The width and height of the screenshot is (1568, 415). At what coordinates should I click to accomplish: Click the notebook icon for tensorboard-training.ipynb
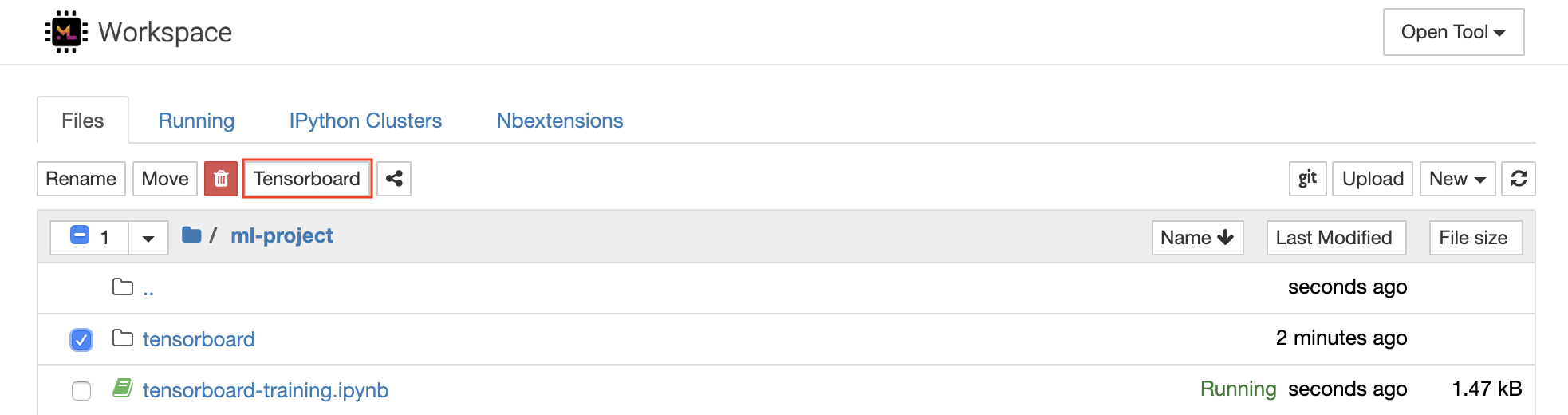pyautogui.click(x=123, y=389)
